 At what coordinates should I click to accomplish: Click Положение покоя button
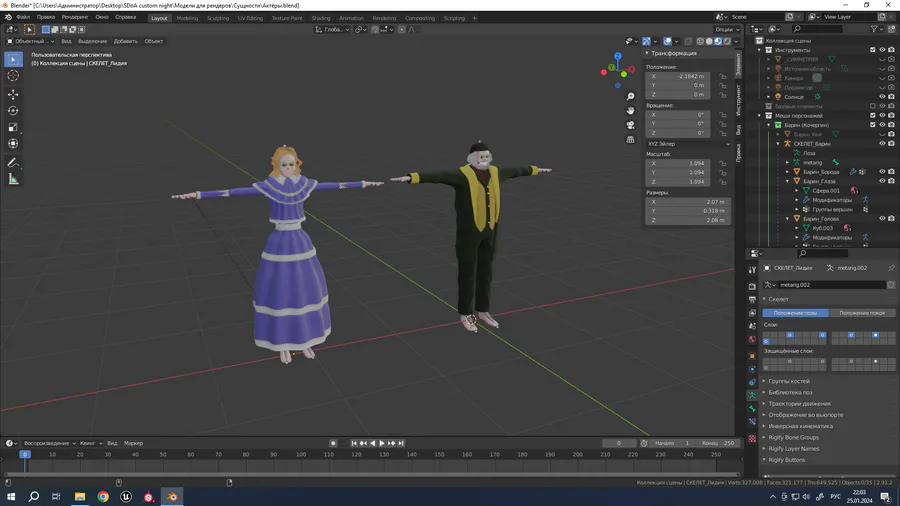[x=862, y=313]
